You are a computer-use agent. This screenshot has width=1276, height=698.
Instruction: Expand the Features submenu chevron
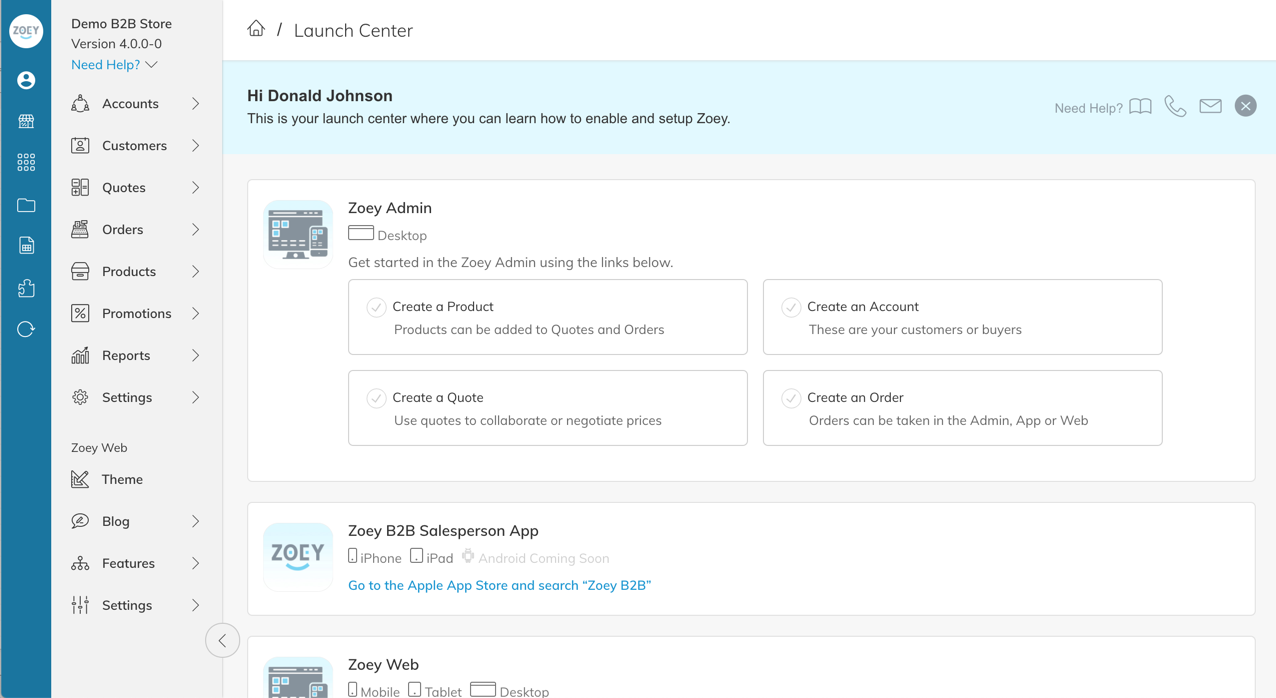tap(195, 563)
